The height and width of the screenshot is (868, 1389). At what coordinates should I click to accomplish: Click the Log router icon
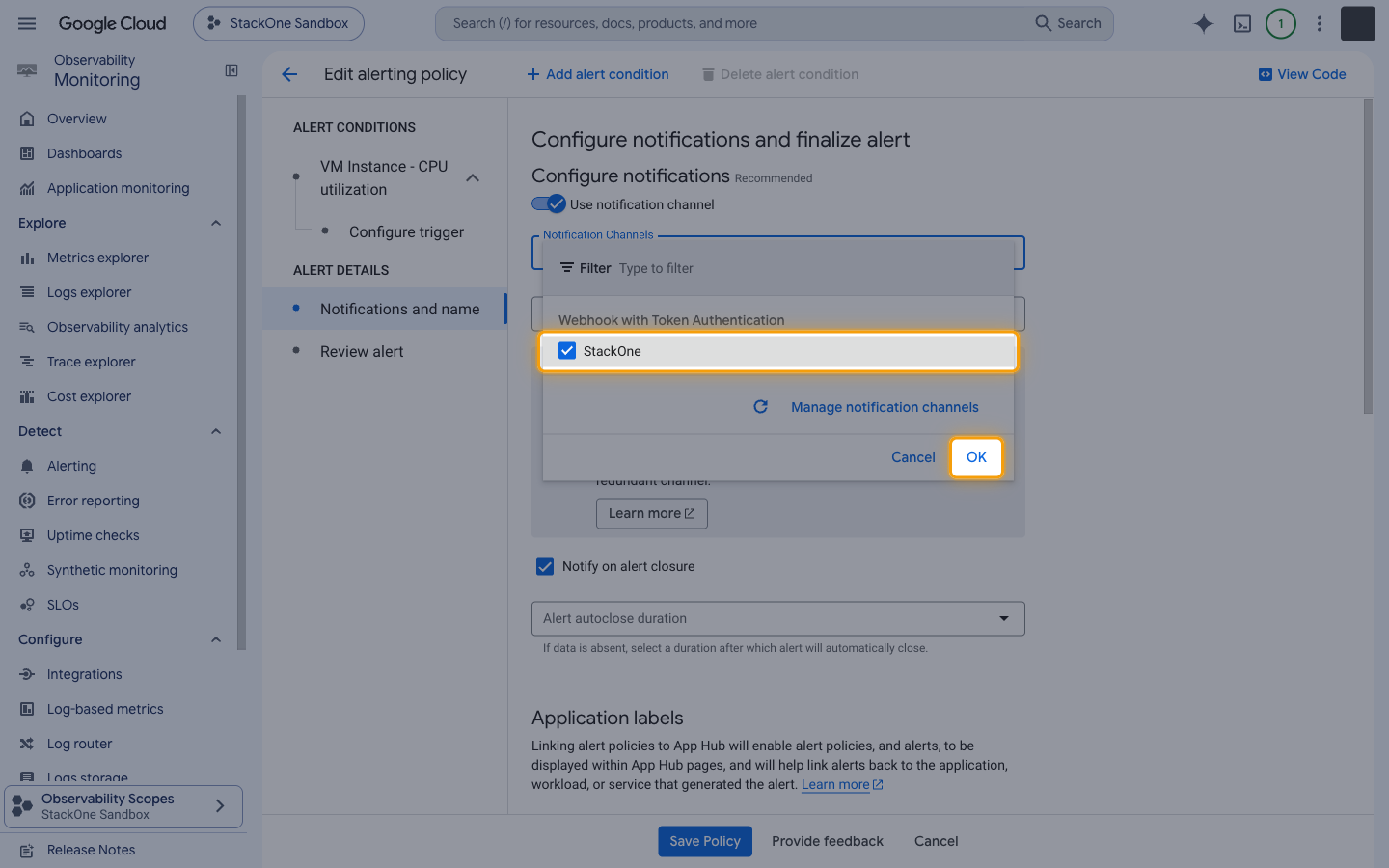[x=27, y=744]
